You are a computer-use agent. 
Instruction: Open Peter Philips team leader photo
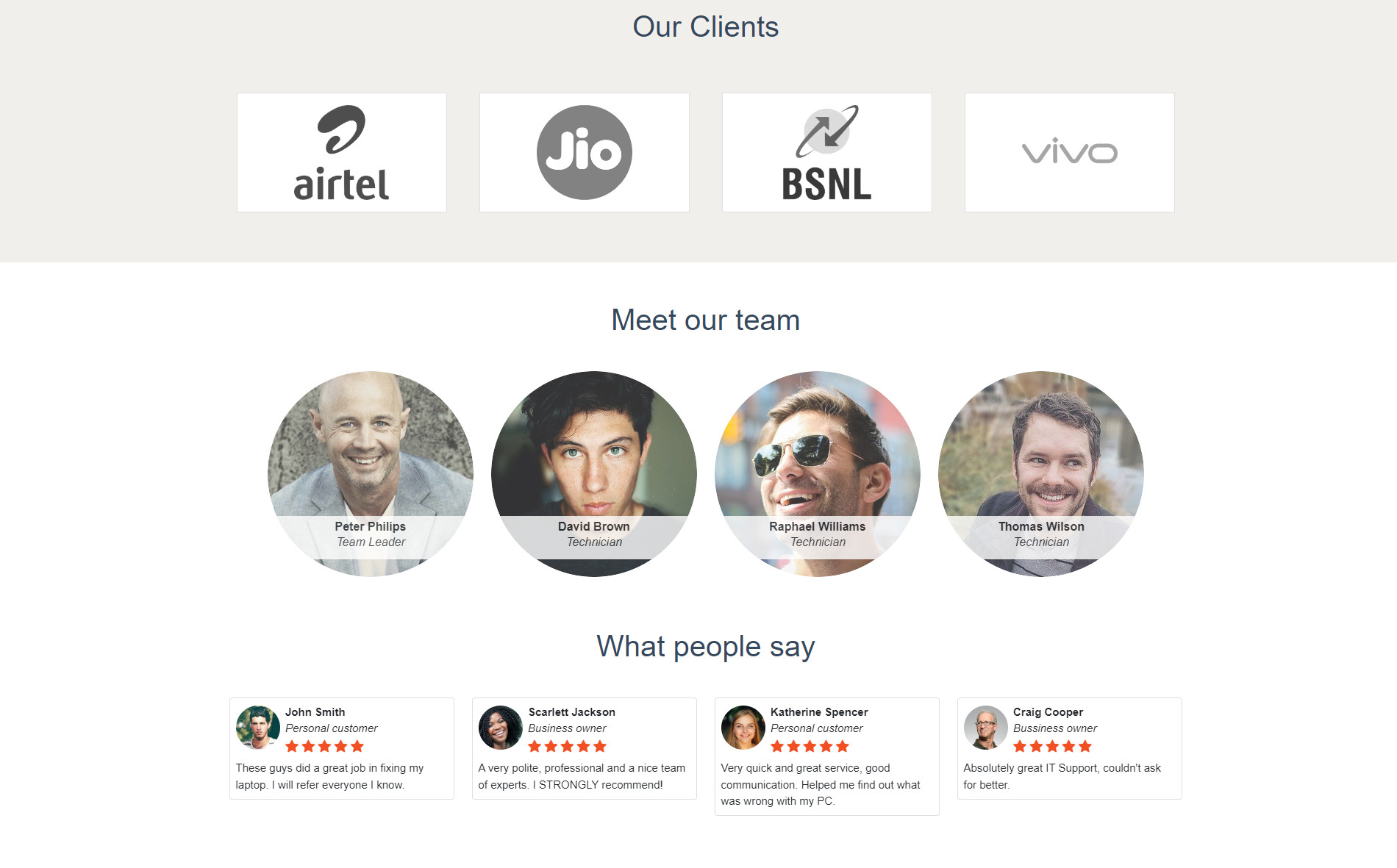pyautogui.click(x=371, y=474)
